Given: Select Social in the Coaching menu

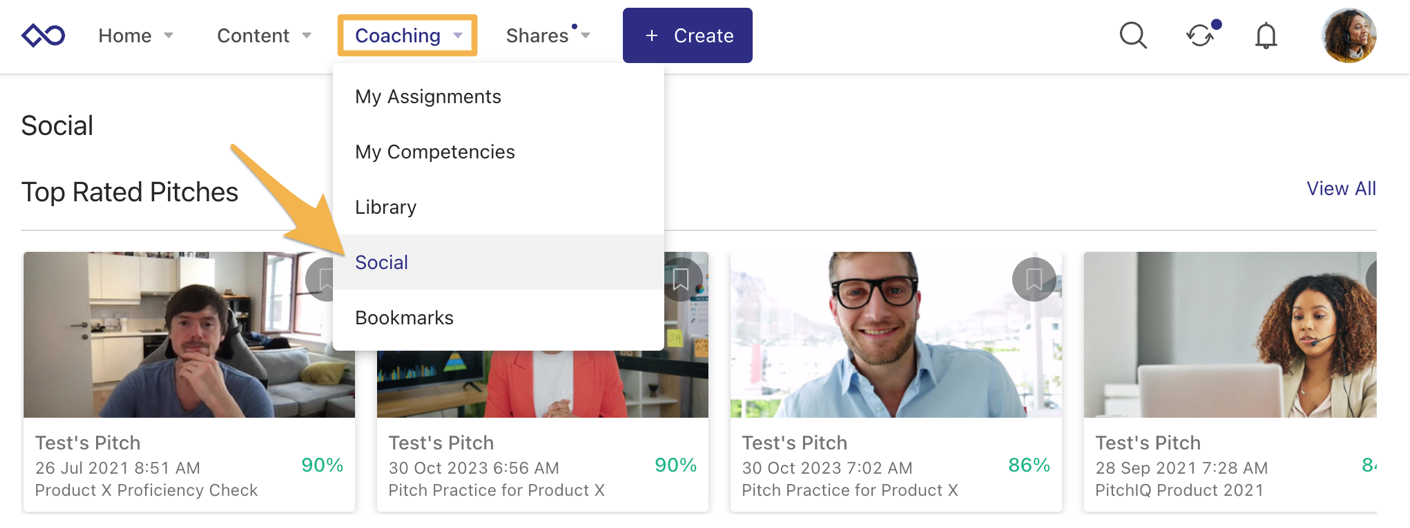Looking at the screenshot, I should [x=382, y=262].
